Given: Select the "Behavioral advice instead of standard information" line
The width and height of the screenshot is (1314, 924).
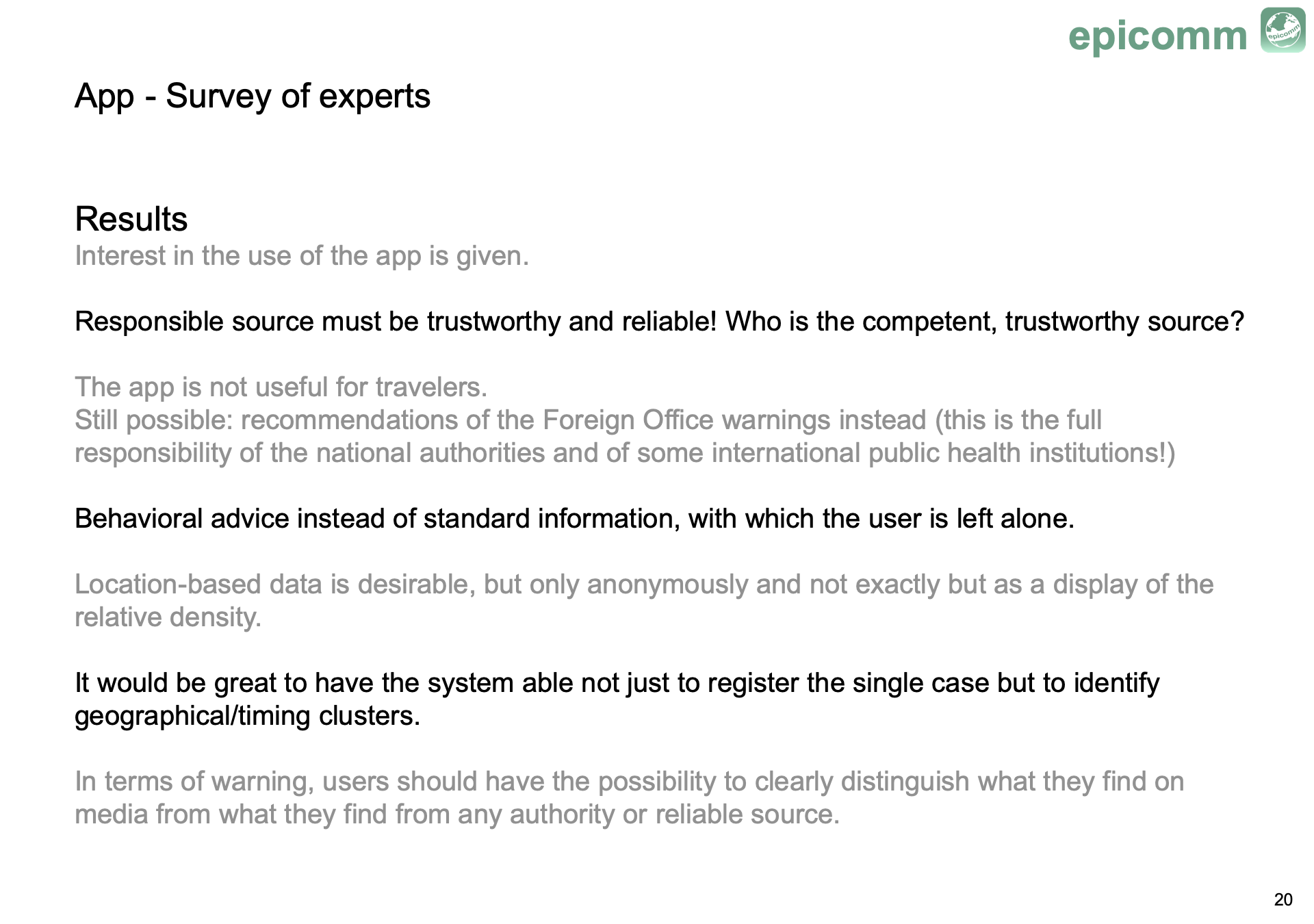Looking at the screenshot, I should pos(574,519).
